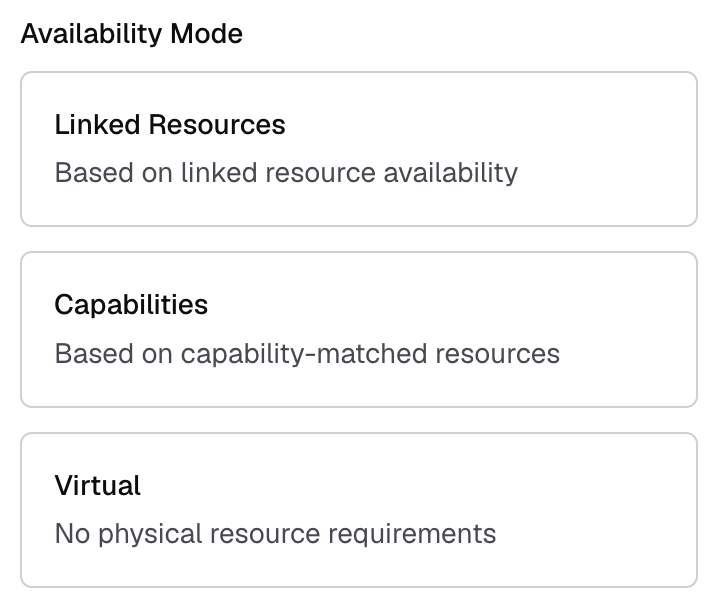Set availability to capability-matched resources
The image size is (716, 602).
(358, 329)
